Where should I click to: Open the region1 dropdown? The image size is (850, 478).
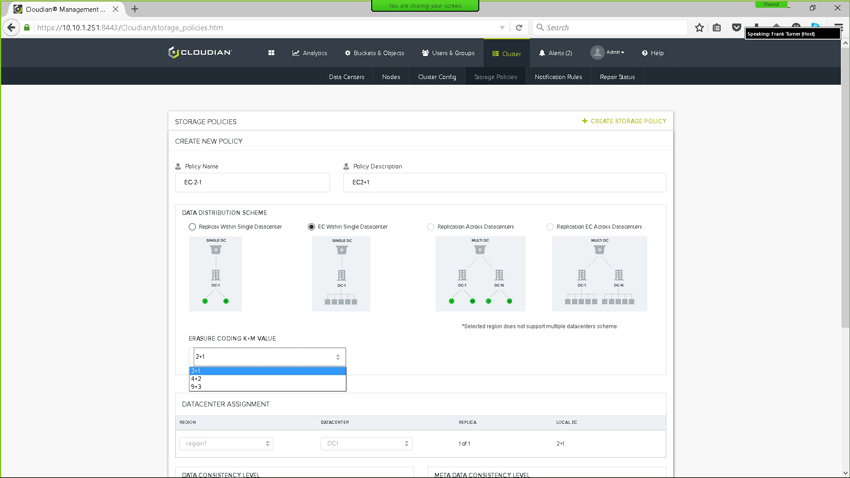[226, 443]
